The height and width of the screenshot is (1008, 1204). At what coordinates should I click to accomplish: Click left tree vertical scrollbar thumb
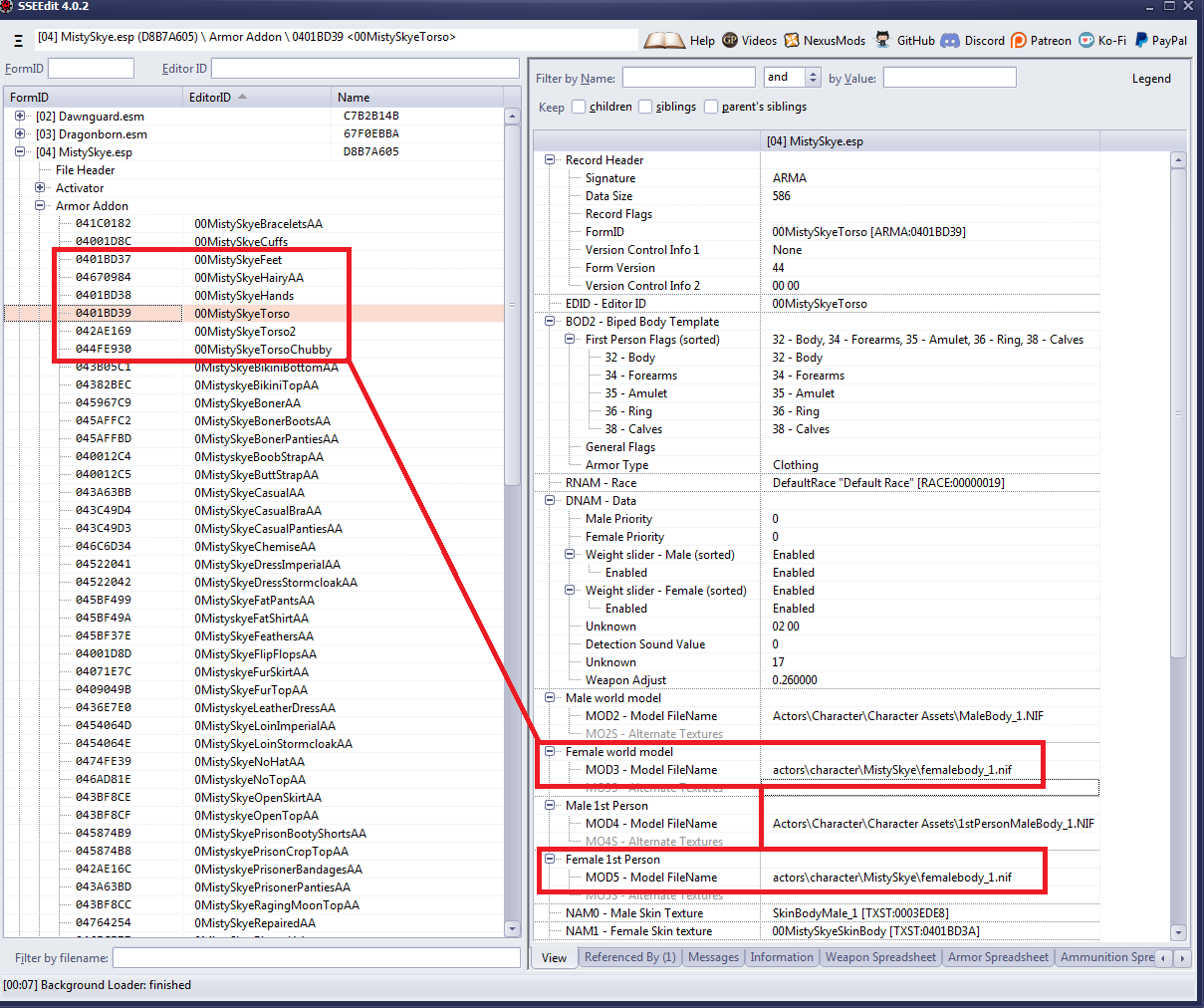(x=513, y=305)
